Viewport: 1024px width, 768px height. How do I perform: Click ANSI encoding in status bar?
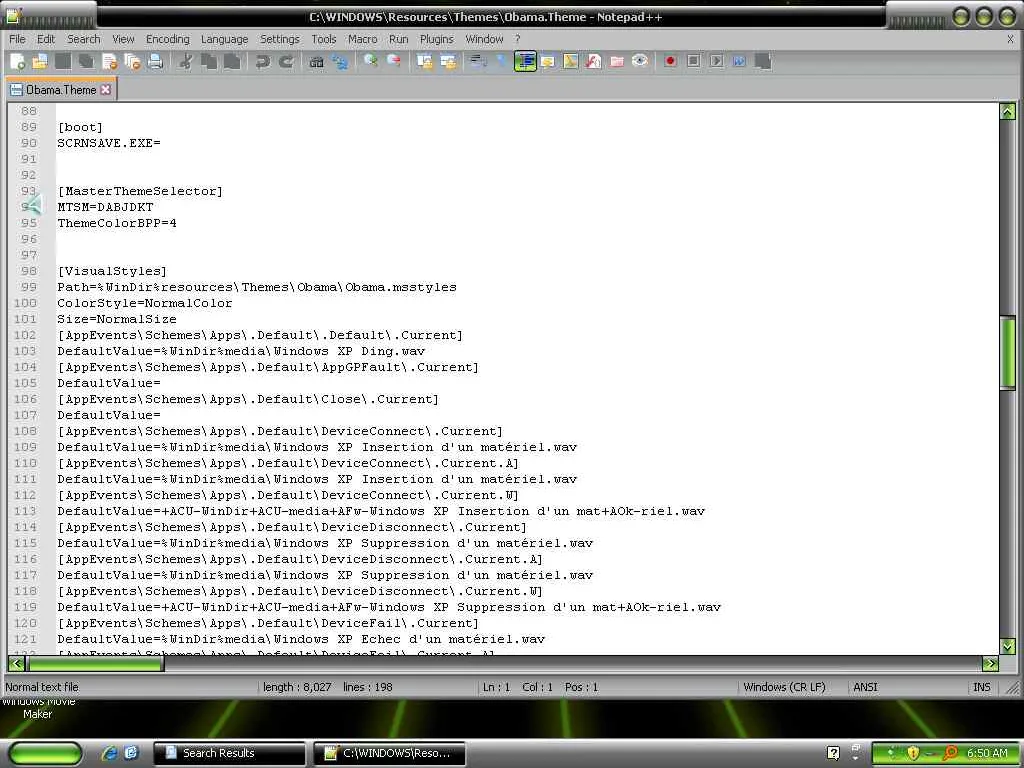(x=865, y=687)
